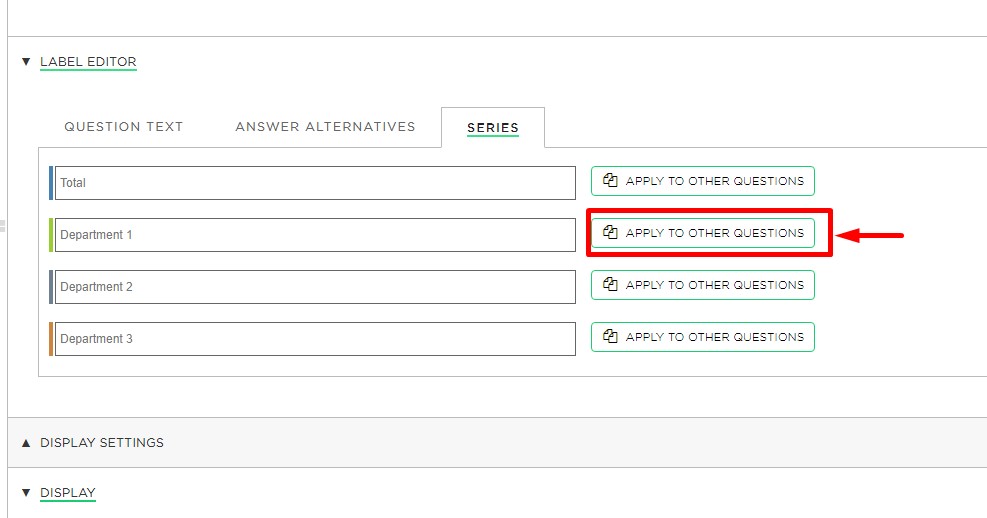Click the orange Department 3 color bar
This screenshot has width=987, height=518.
51,339
